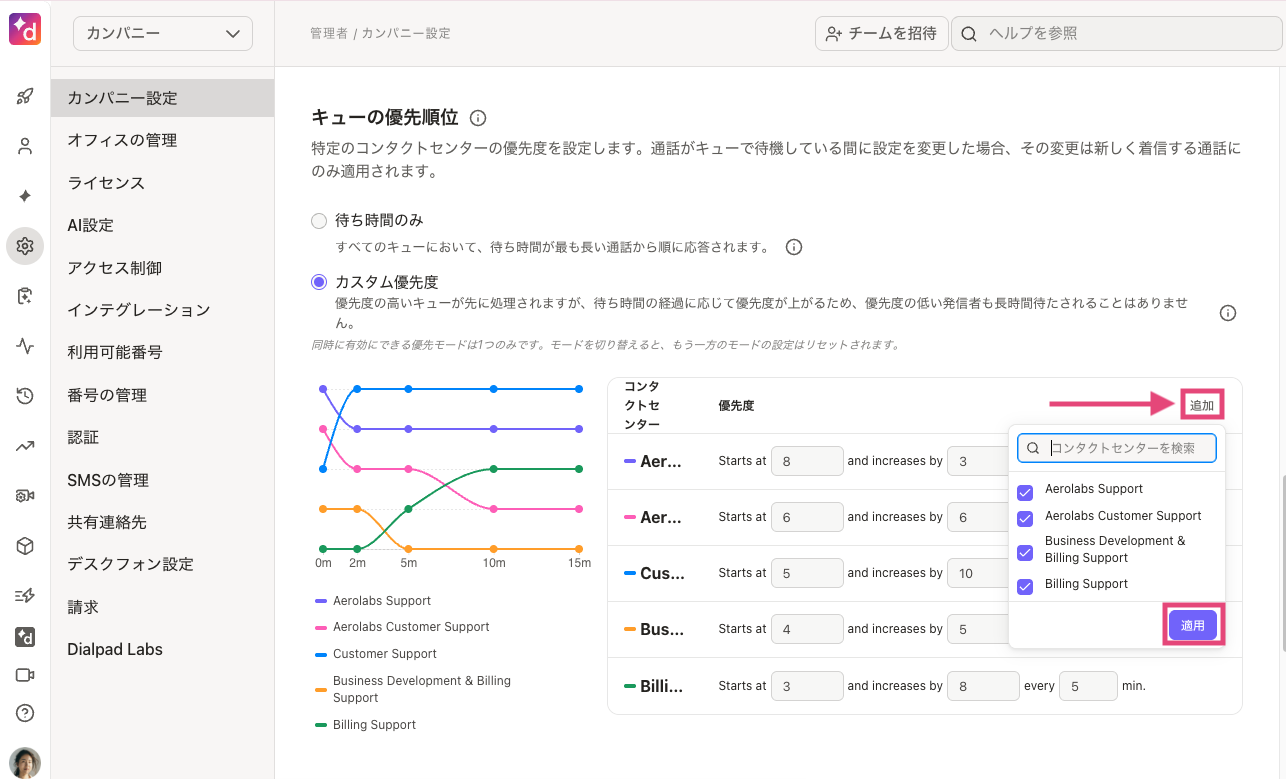This screenshot has width=1286, height=779.
Task: Uncheck Aerolabs Support checkbox
Action: coord(1025,492)
